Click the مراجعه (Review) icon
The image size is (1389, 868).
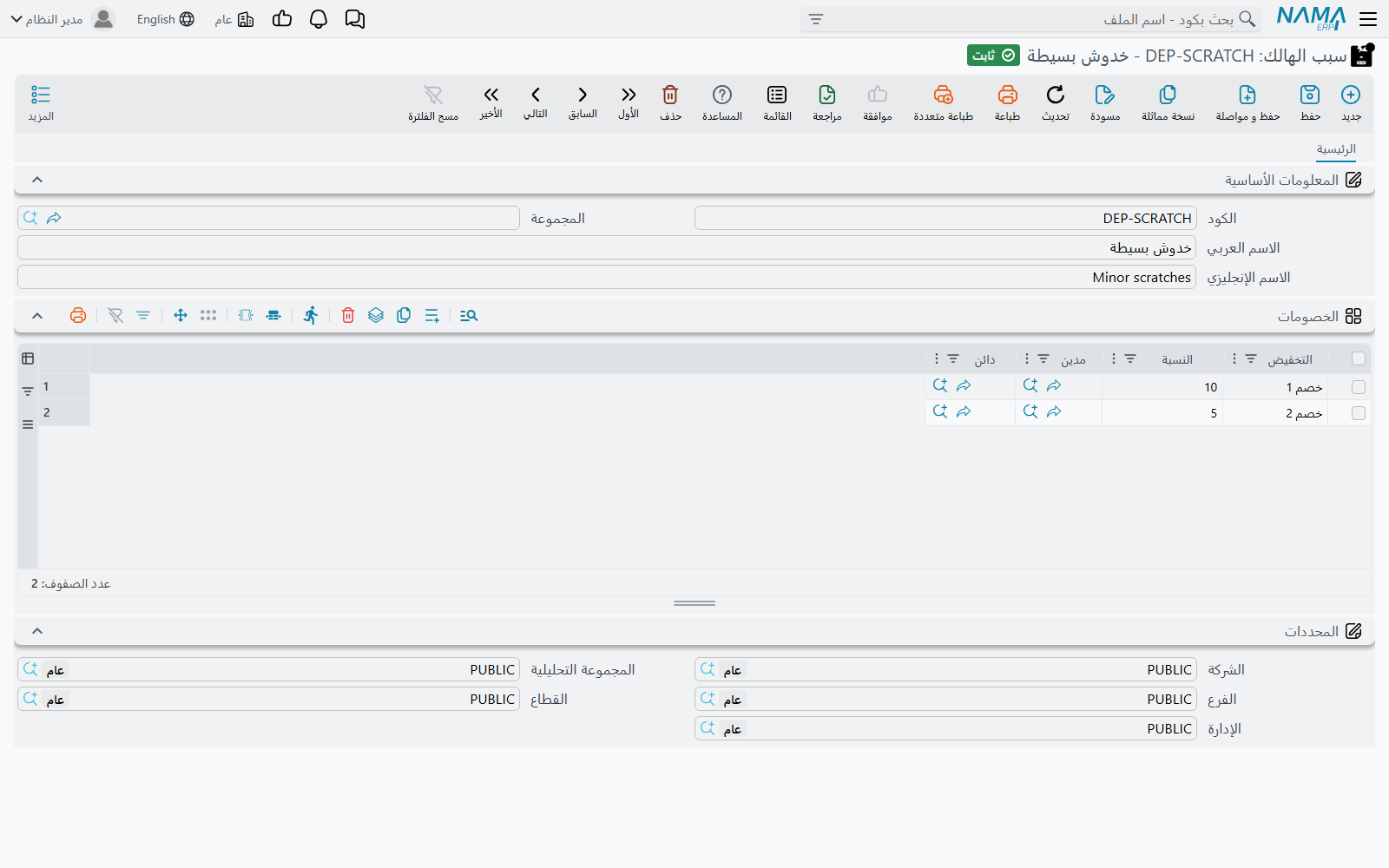[x=827, y=95]
